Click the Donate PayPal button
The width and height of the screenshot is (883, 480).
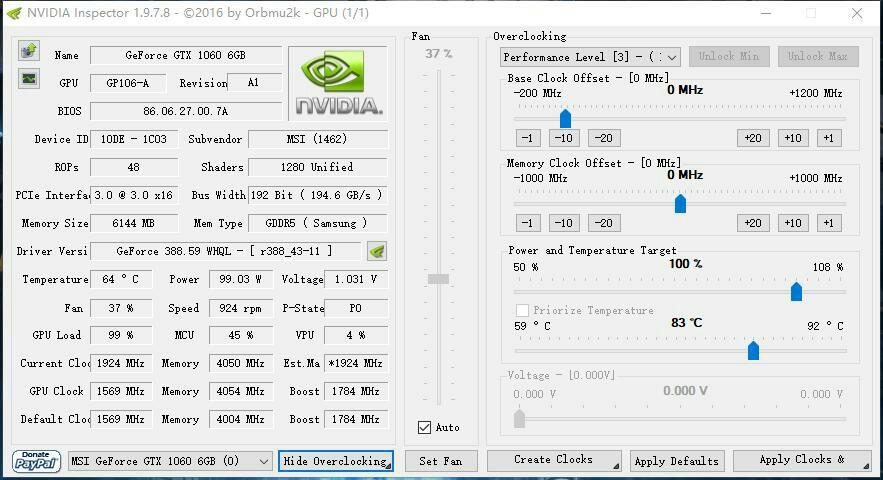(x=36, y=461)
